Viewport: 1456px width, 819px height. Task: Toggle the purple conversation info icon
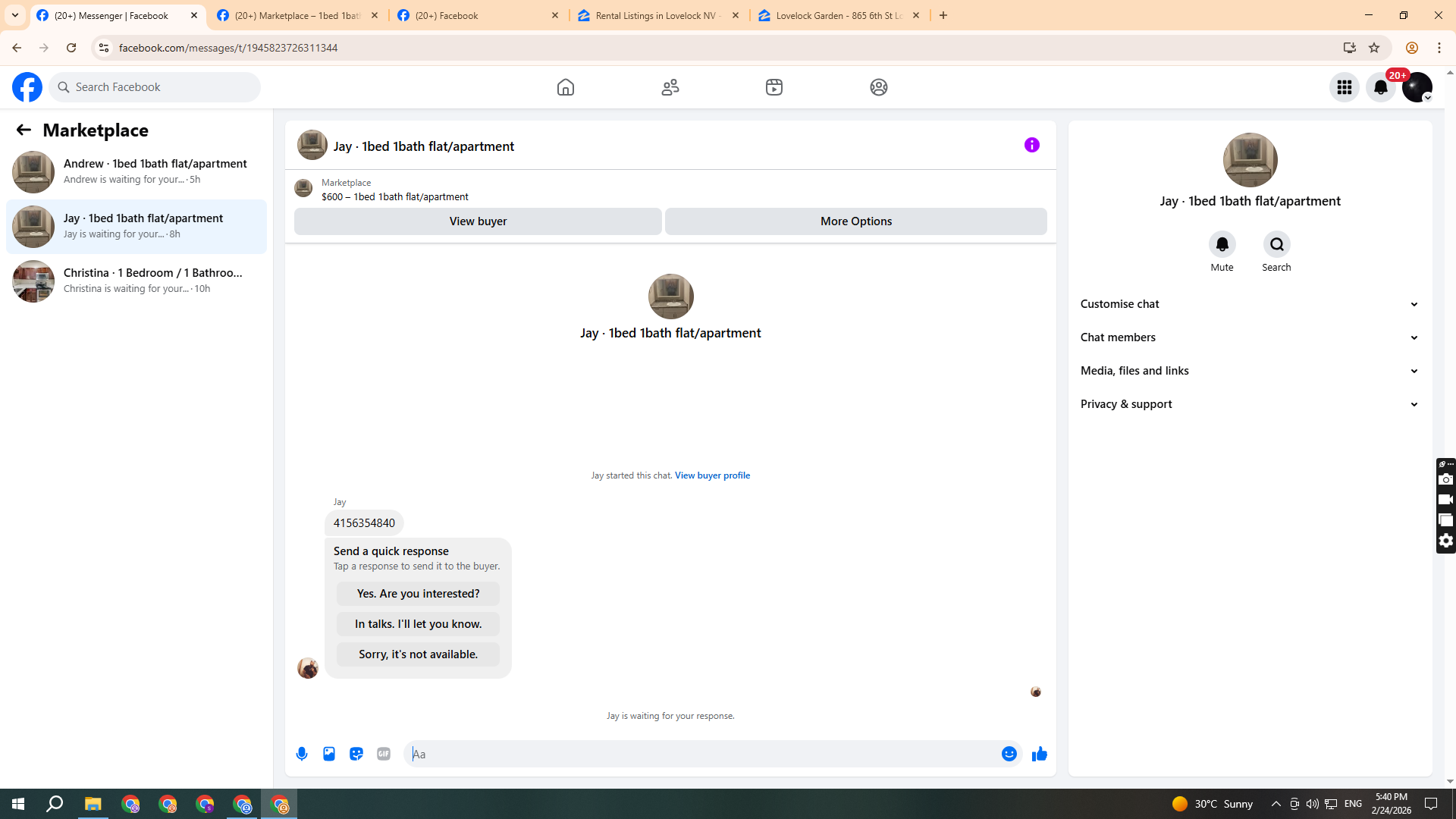coord(1031,145)
